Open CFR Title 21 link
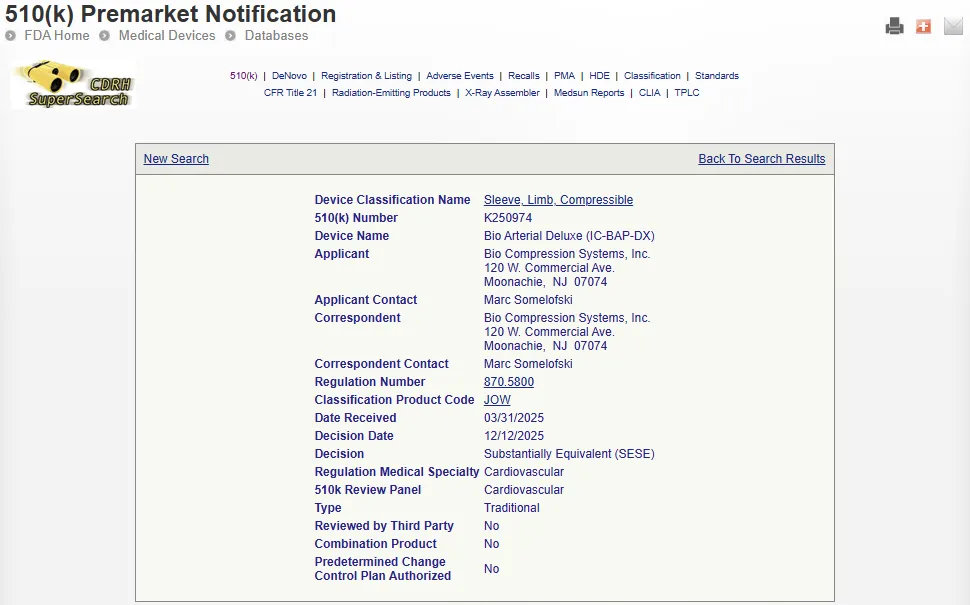 pyautogui.click(x=290, y=93)
